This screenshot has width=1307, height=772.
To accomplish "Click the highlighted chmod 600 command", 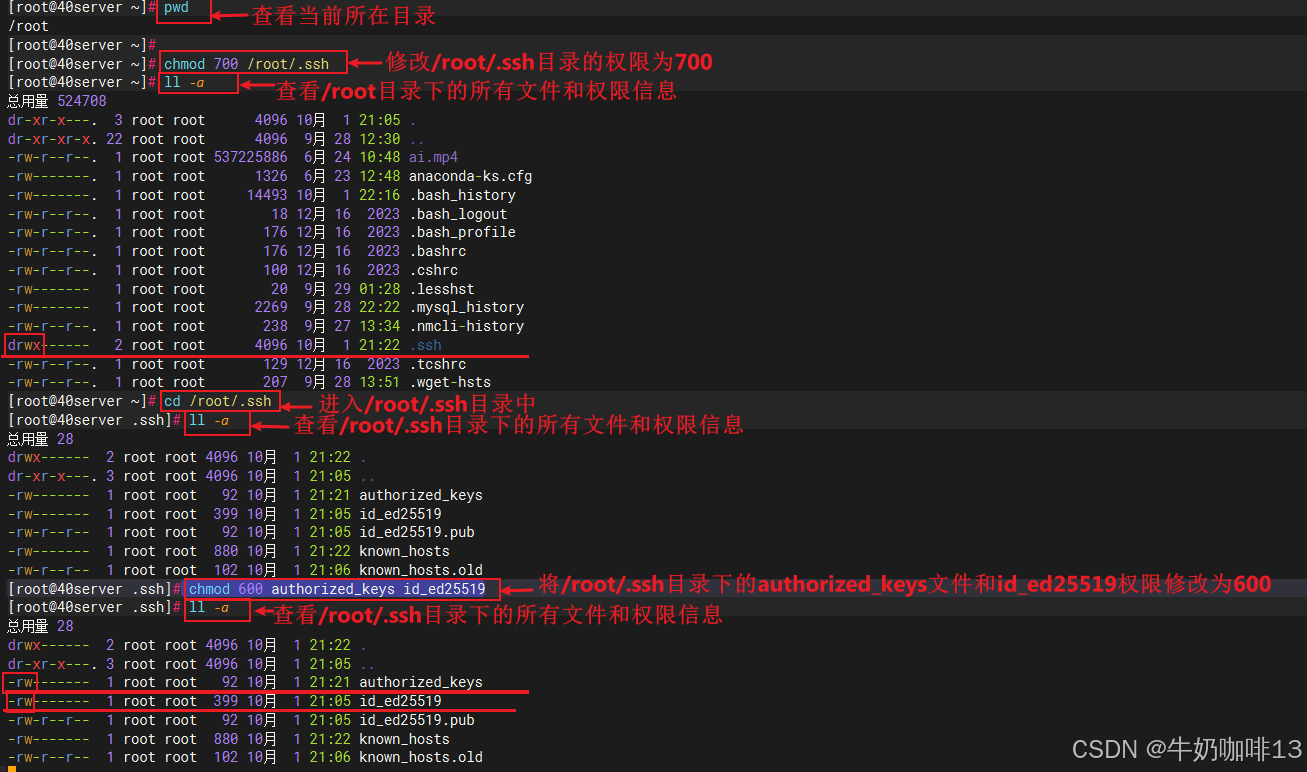I will pos(337,589).
